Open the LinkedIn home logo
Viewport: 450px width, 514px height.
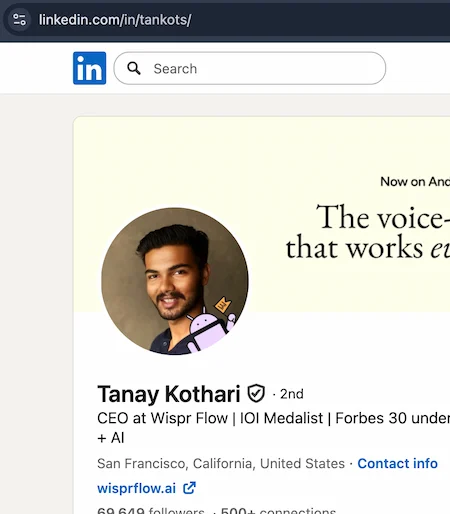pyautogui.click(x=89, y=68)
